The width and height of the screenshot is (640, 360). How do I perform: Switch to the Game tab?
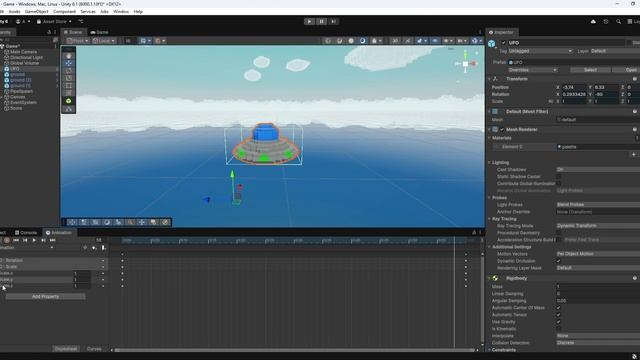99,32
